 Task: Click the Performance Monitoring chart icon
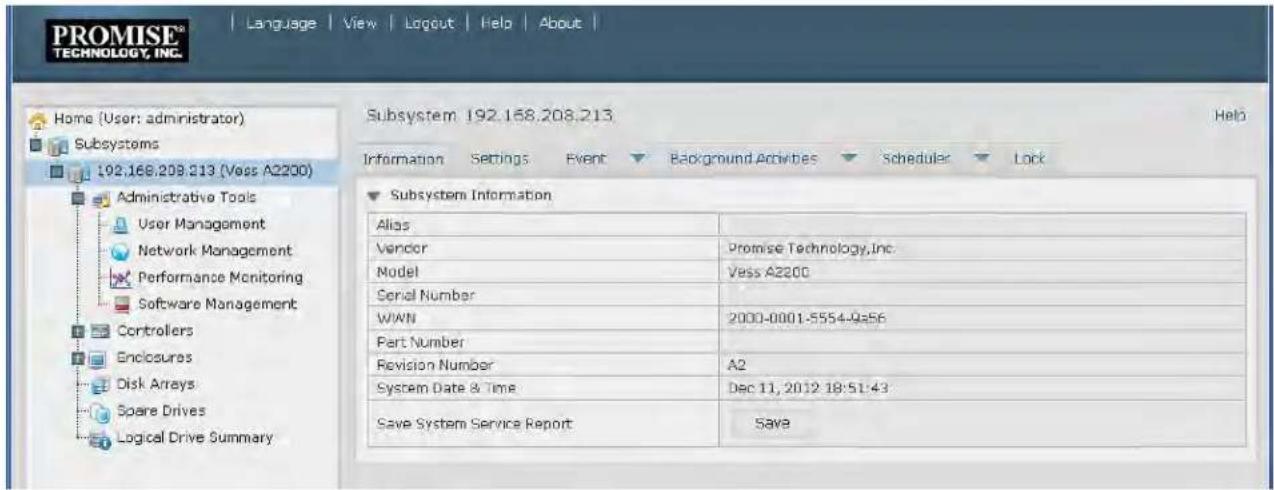click(119, 278)
